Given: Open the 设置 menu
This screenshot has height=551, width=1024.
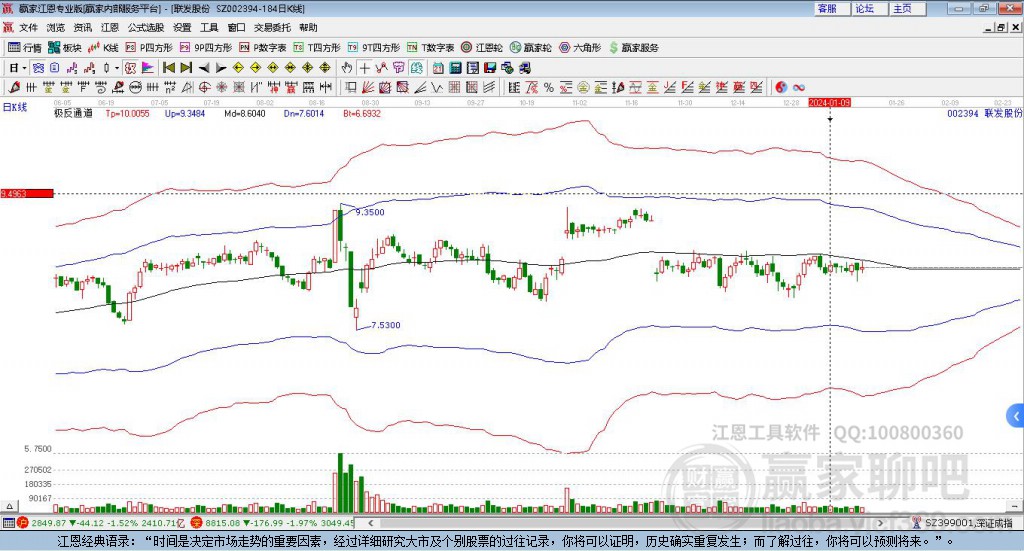Looking at the screenshot, I should coord(182,27).
